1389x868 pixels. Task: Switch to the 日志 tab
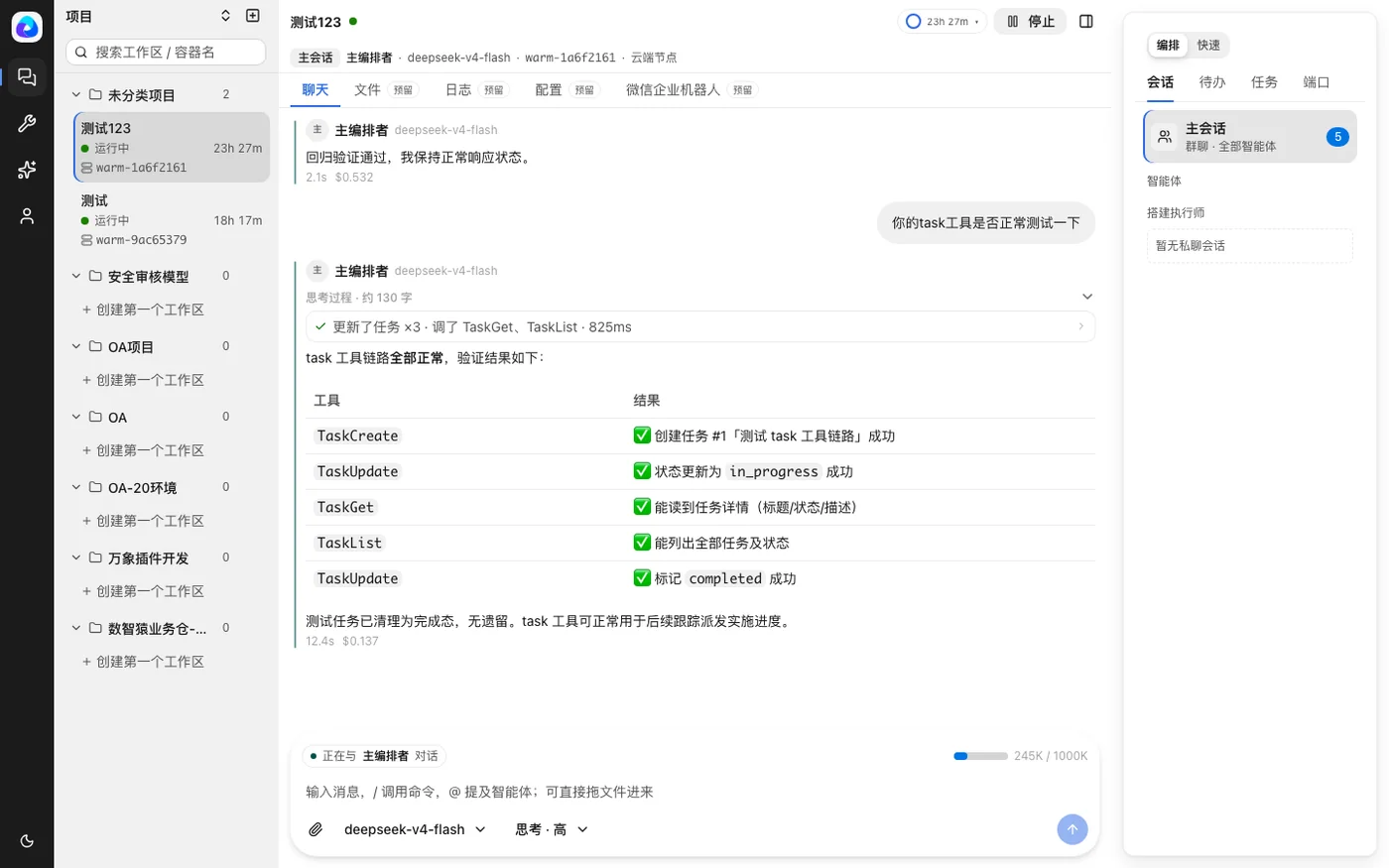(475, 89)
